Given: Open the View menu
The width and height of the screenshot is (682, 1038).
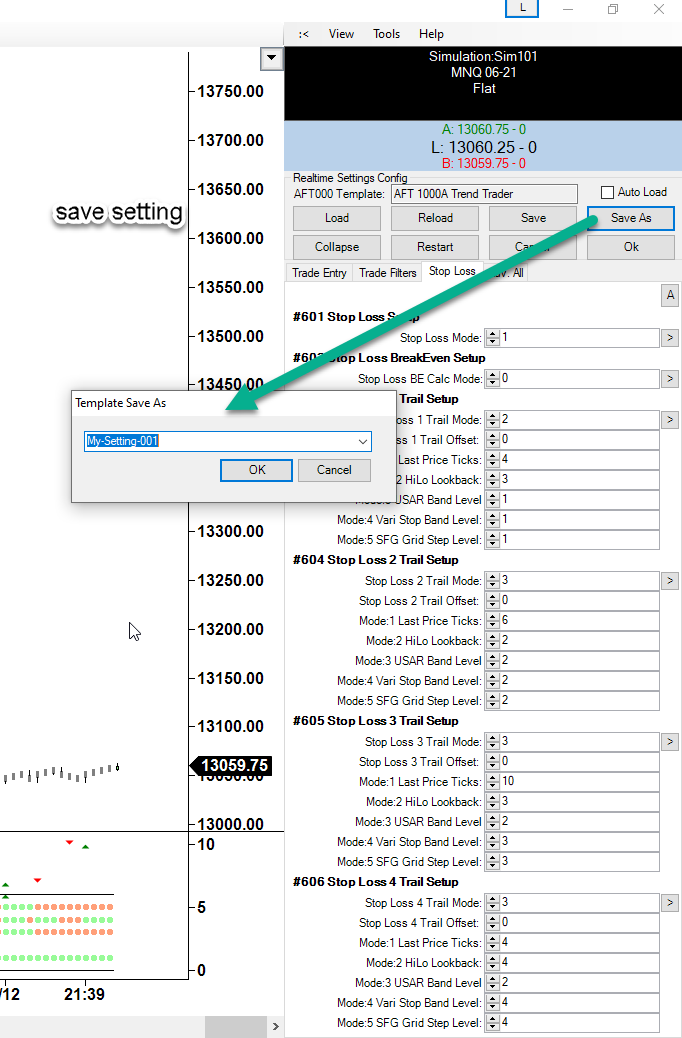Looking at the screenshot, I should tap(341, 34).
